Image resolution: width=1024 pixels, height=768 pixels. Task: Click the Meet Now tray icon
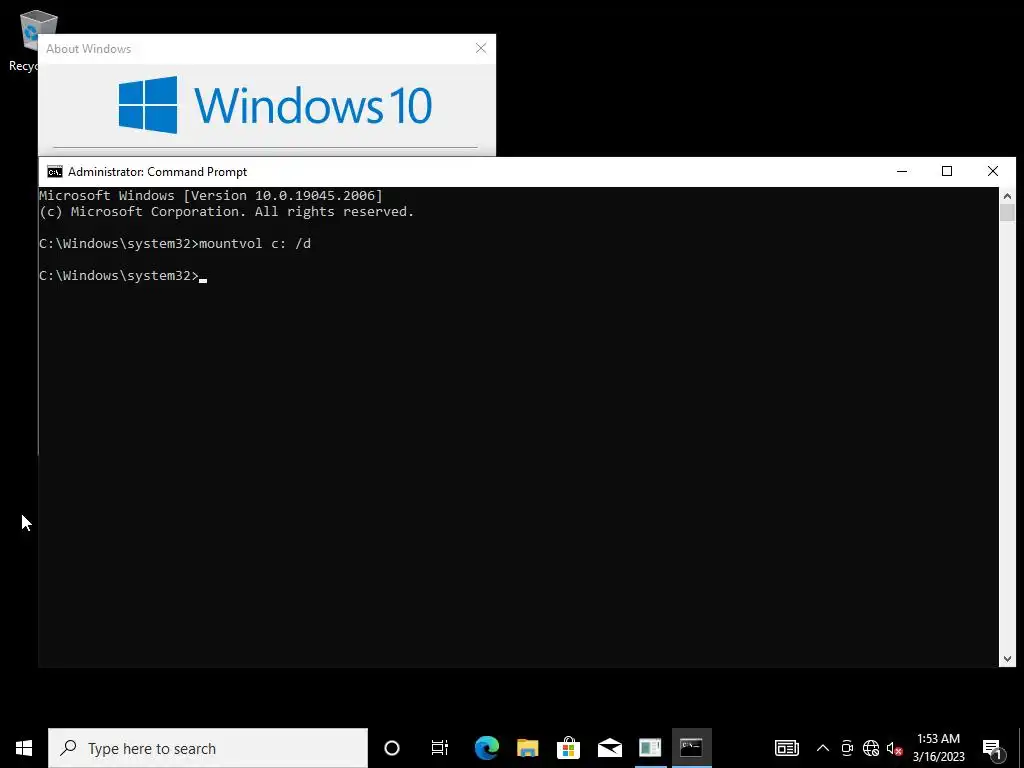[847, 748]
